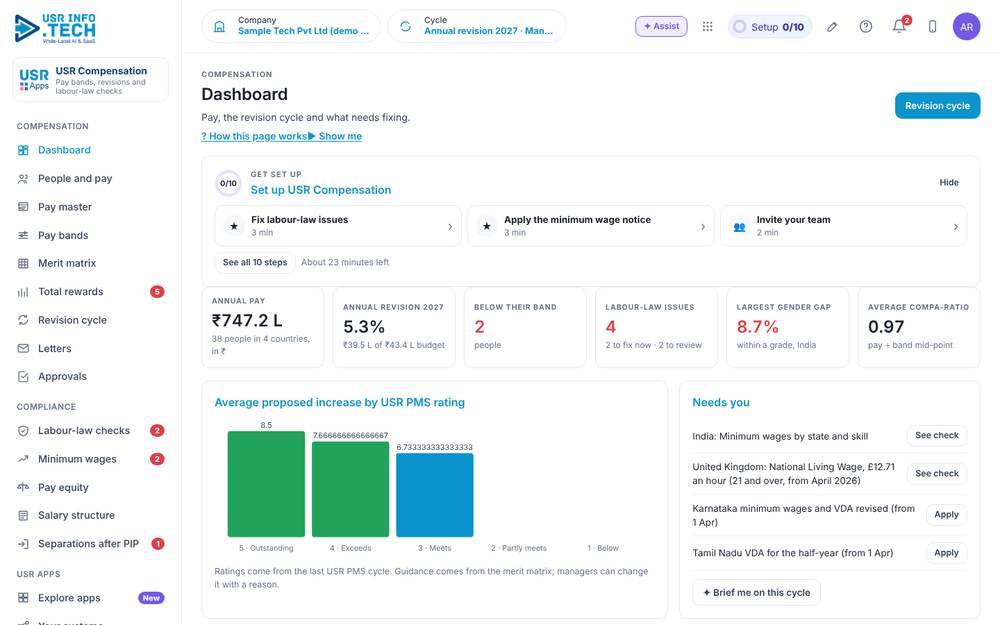Open the AR user avatar
The image size is (1000, 625).
966,27
